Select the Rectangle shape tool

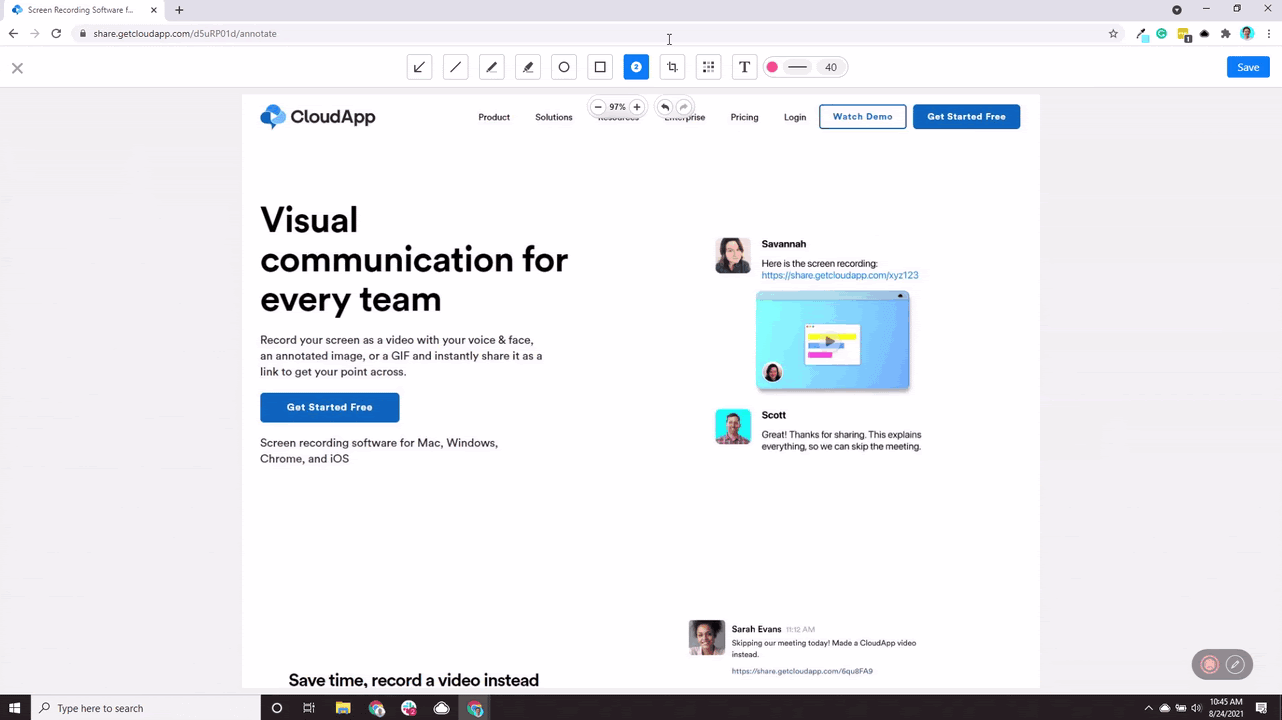tap(600, 67)
